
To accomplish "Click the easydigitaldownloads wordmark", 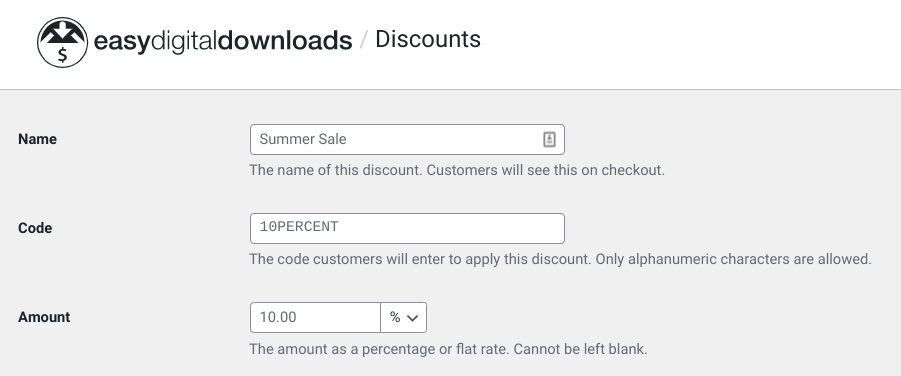I will 223,41.
